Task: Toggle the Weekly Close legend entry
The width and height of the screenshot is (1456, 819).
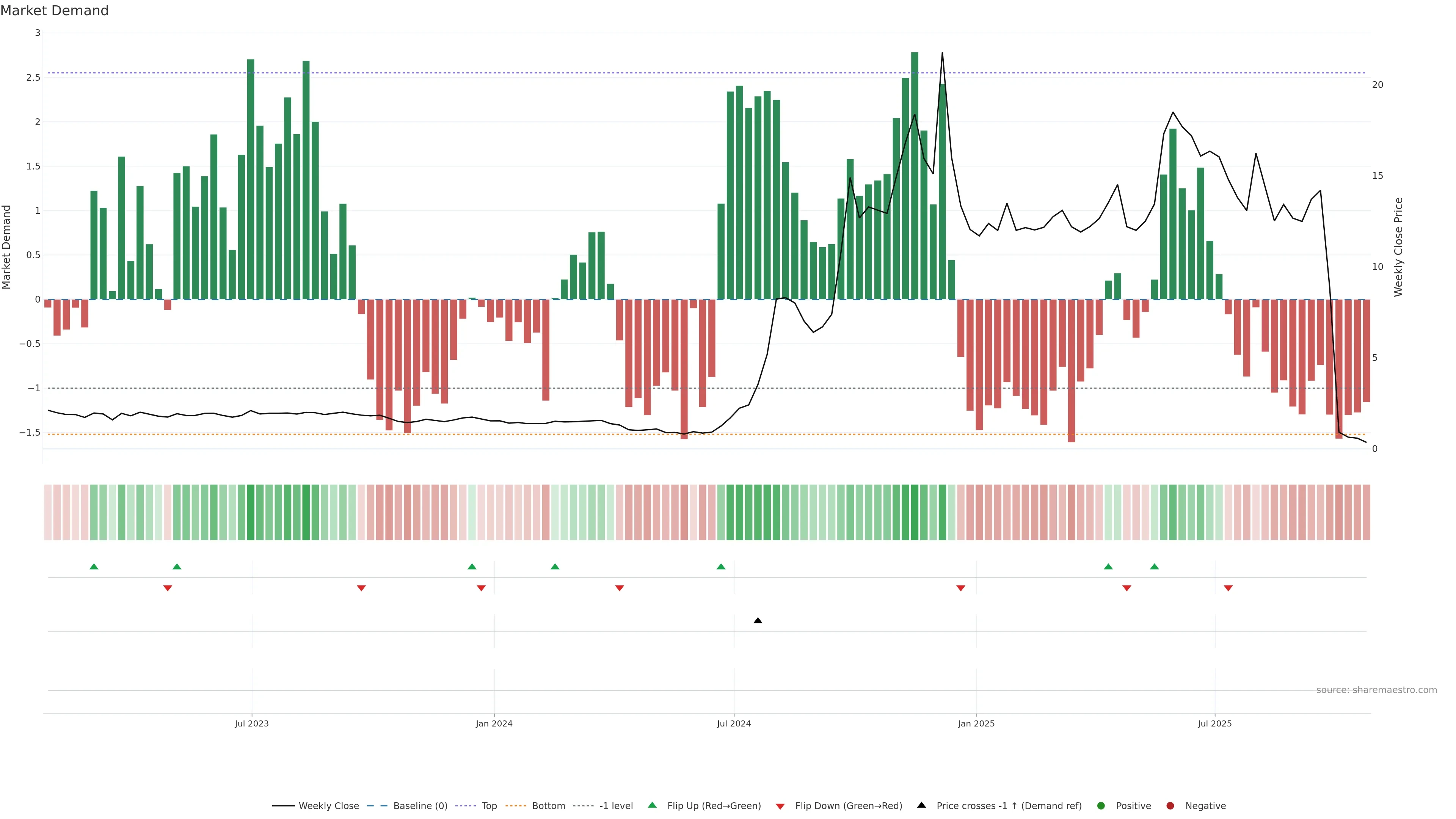Action: 328,806
